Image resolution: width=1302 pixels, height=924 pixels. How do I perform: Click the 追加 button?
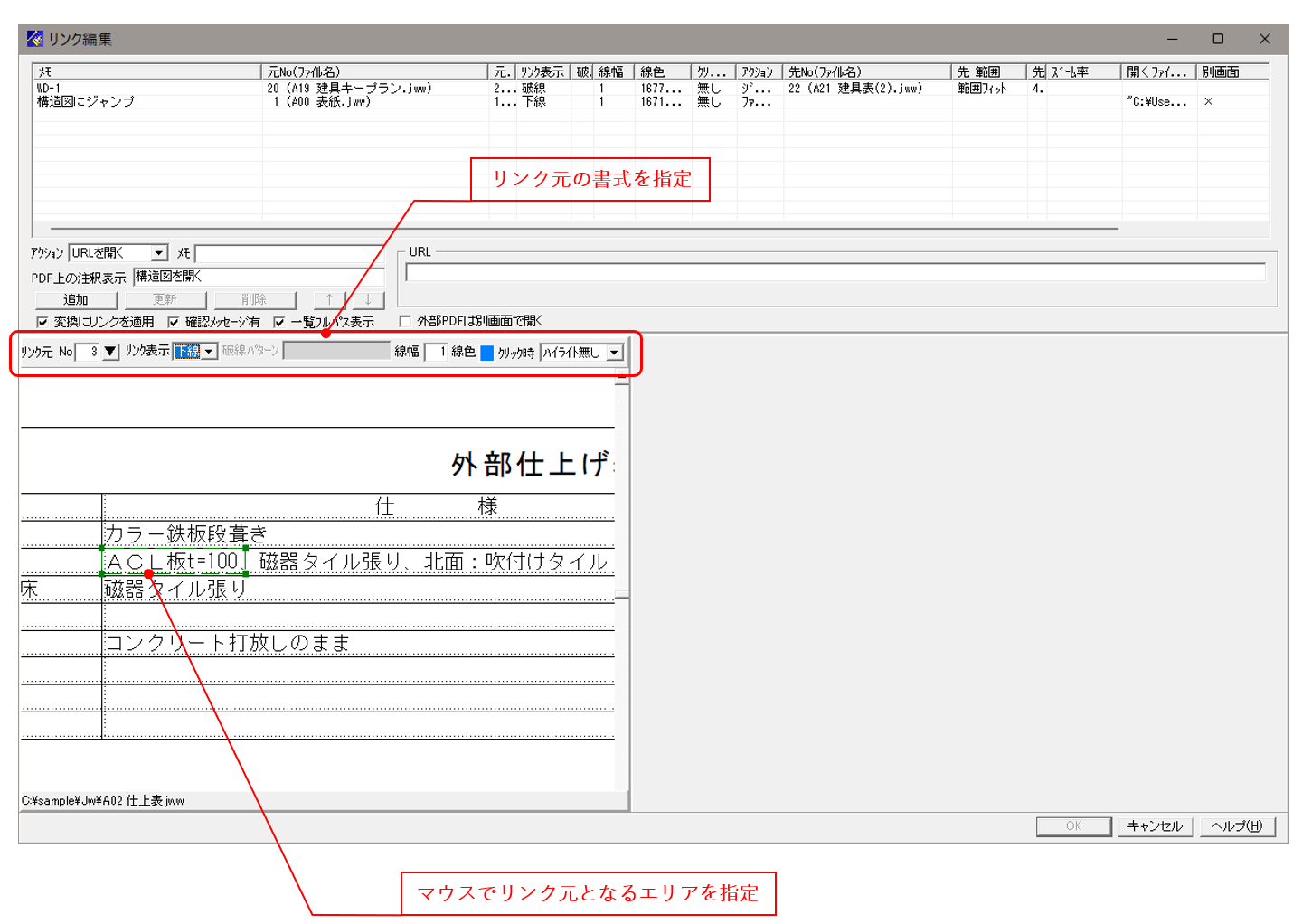click(77, 299)
